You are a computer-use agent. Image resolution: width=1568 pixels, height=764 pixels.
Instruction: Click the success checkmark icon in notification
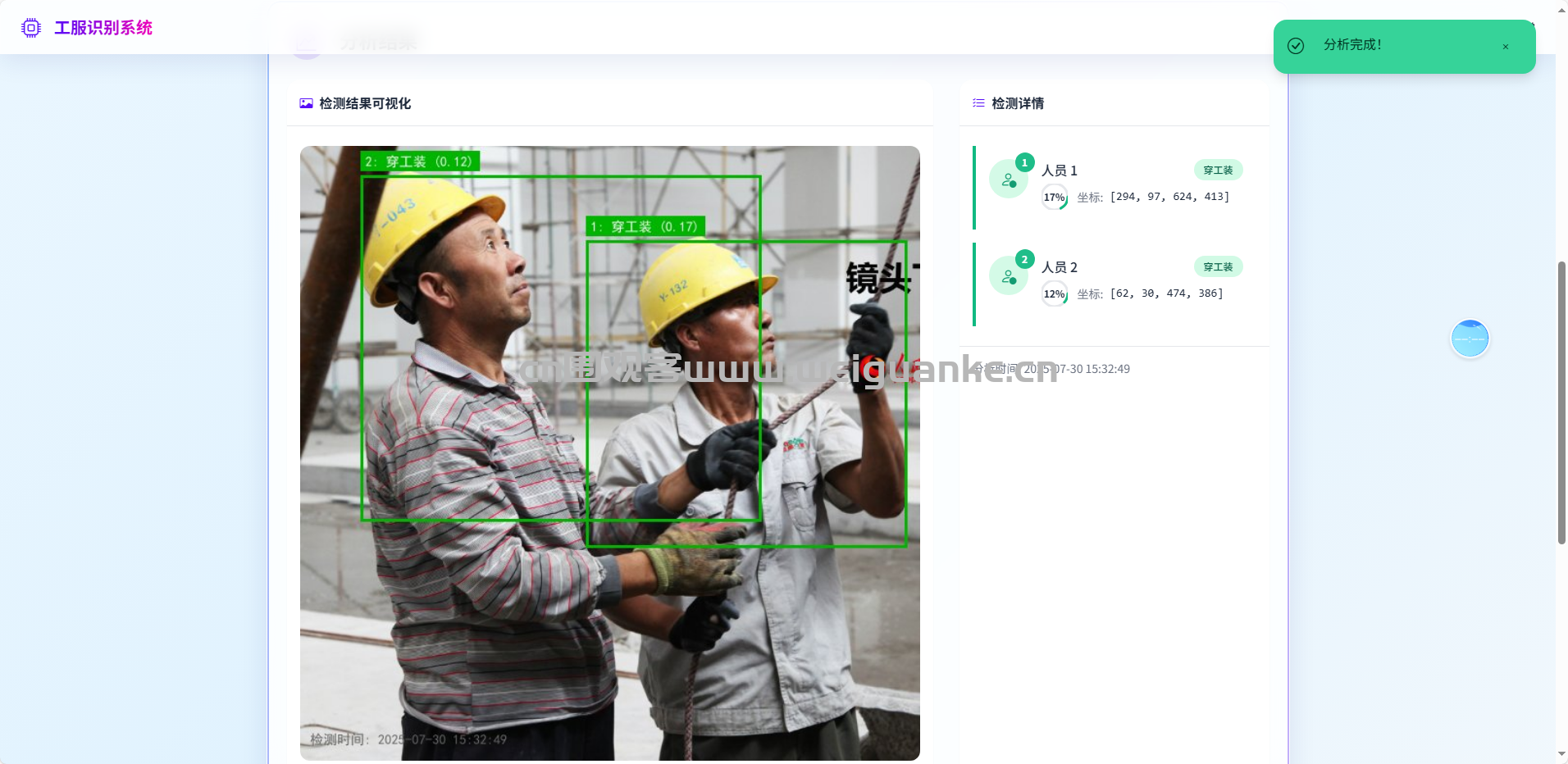click(1296, 46)
